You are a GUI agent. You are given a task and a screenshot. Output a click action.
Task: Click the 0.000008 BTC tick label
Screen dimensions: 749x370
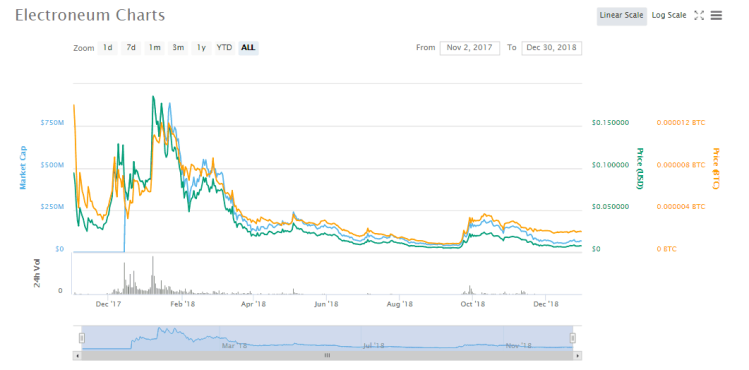[681, 165]
